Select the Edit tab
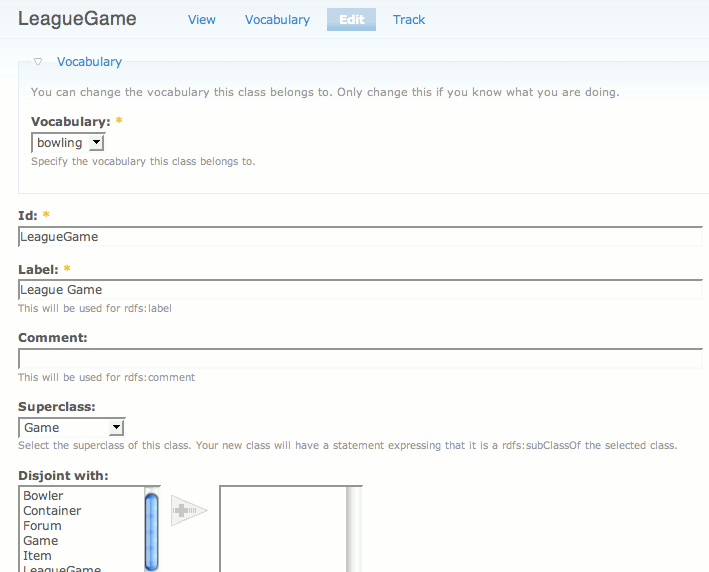709x572 pixels. tap(351, 20)
